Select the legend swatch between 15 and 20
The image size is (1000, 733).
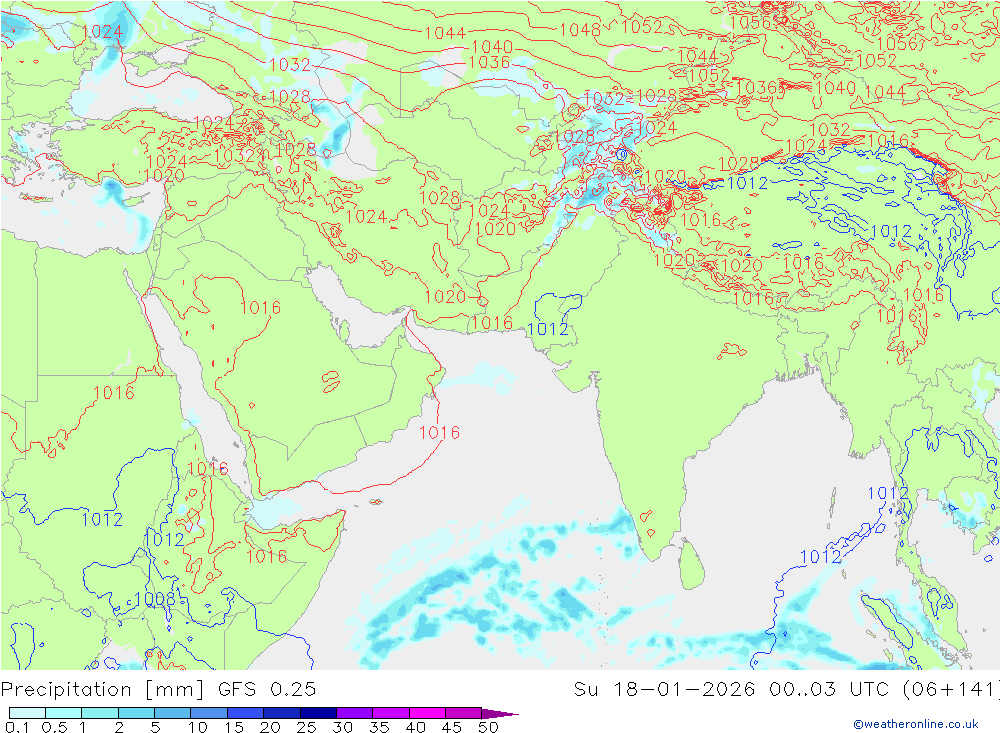(x=246, y=713)
